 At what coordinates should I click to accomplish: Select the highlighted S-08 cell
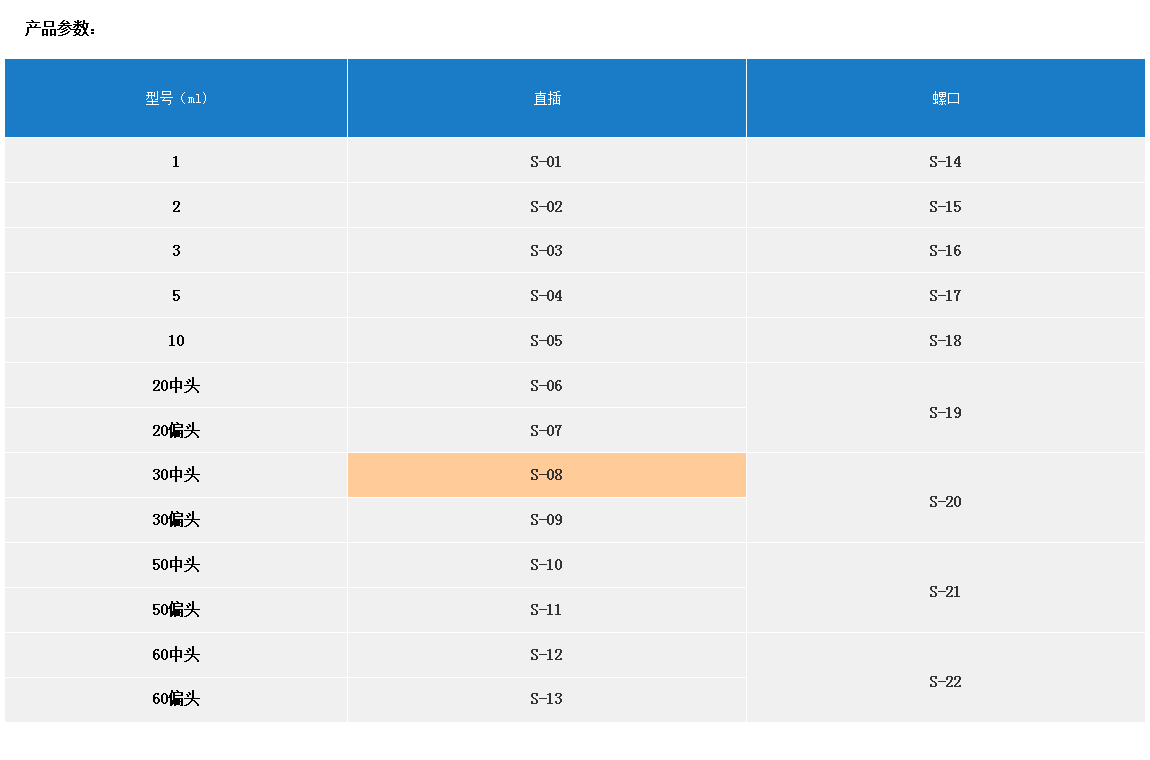546,475
